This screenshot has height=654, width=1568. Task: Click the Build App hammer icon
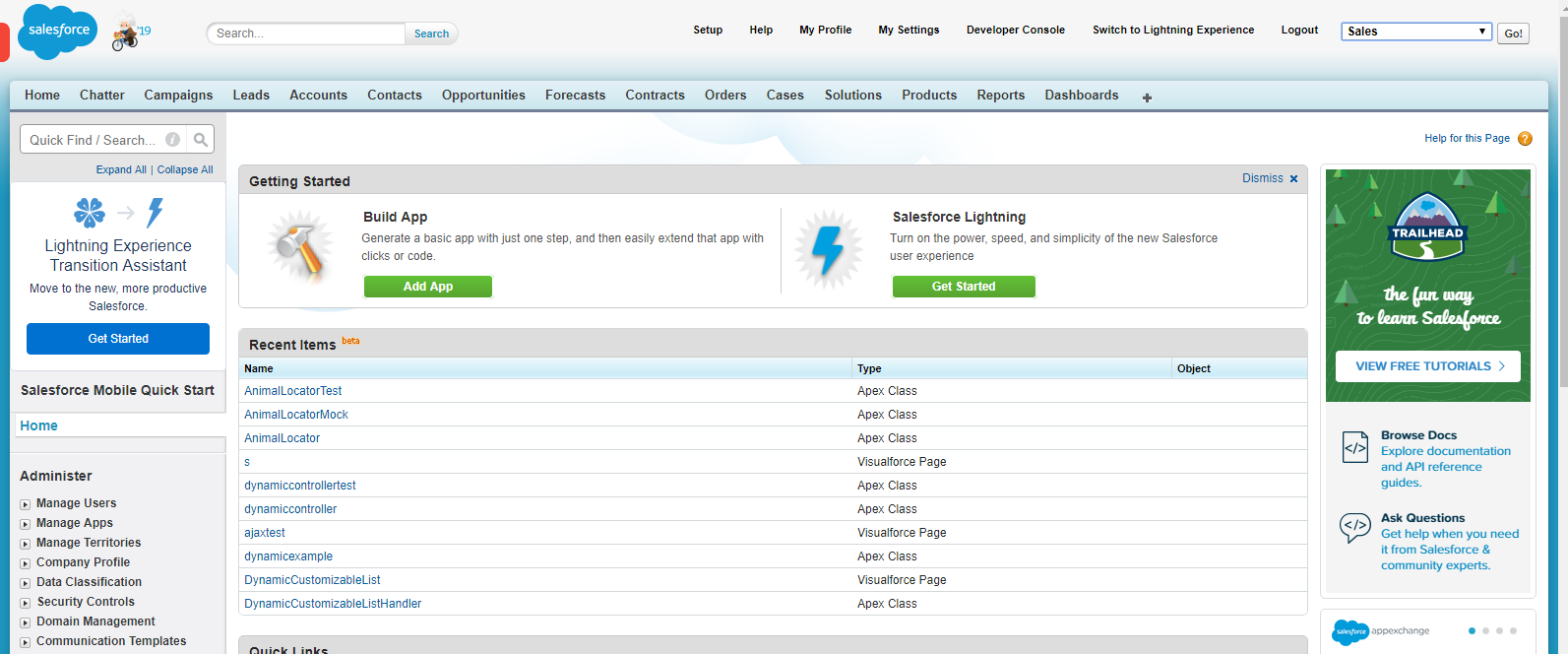(299, 247)
